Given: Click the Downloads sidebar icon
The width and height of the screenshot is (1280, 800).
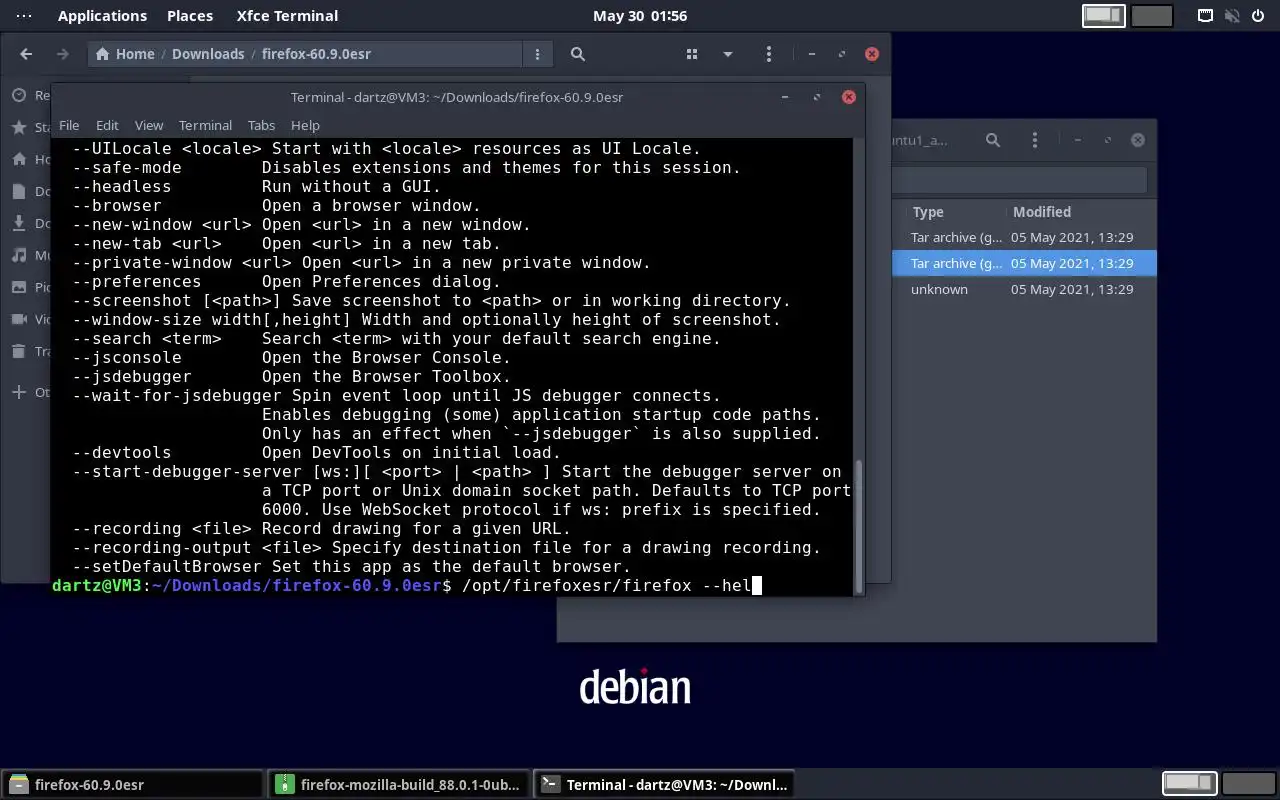Looking at the screenshot, I should pyautogui.click(x=19, y=223).
